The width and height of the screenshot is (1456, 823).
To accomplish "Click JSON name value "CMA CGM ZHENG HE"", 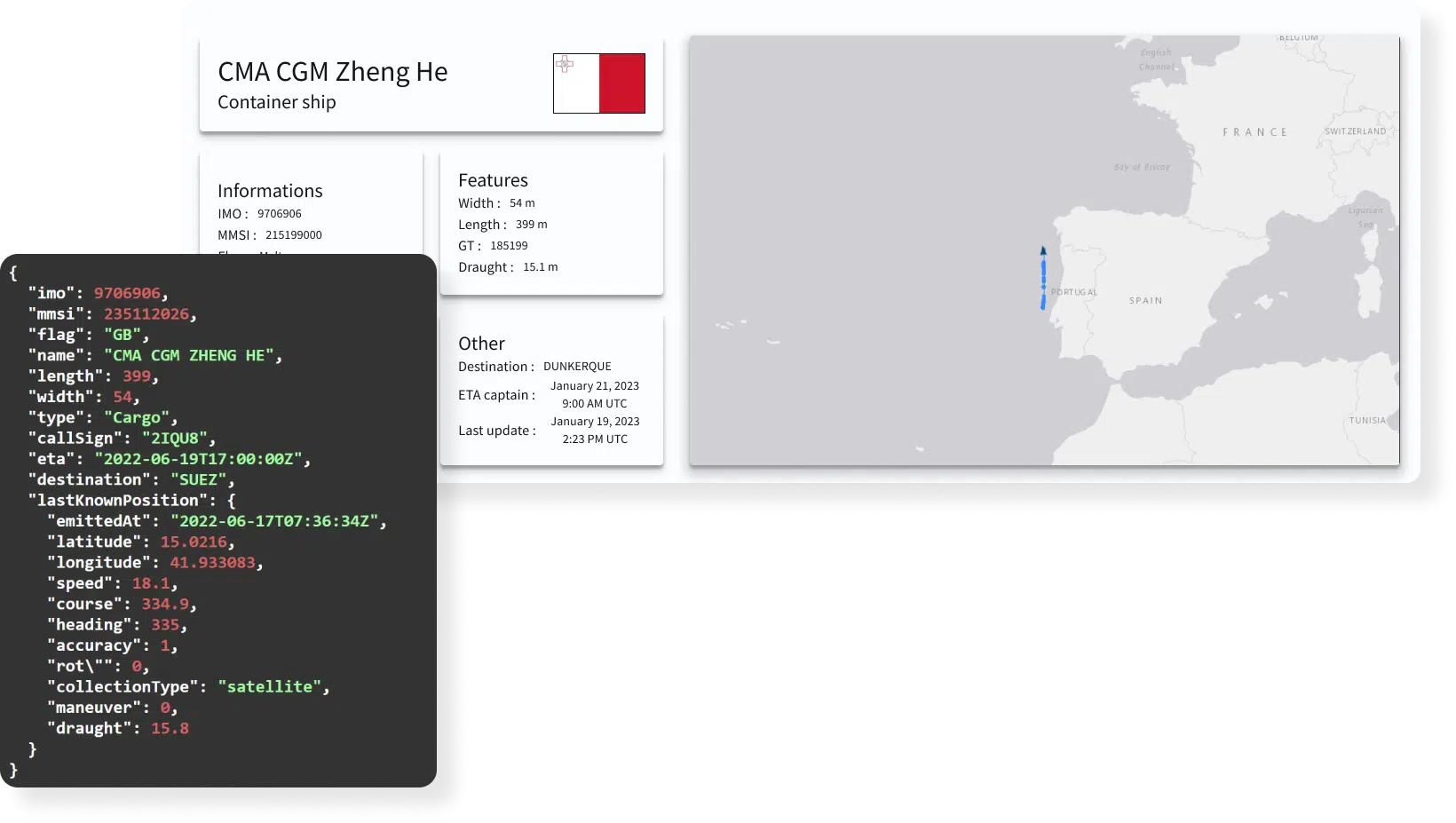I will click(x=189, y=356).
